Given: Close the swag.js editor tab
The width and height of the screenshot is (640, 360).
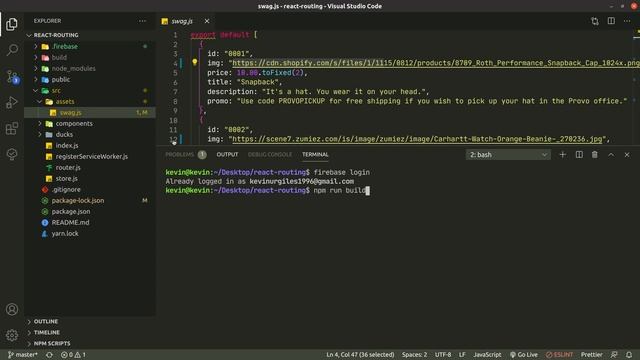Looking at the screenshot, I should (207, 21).
